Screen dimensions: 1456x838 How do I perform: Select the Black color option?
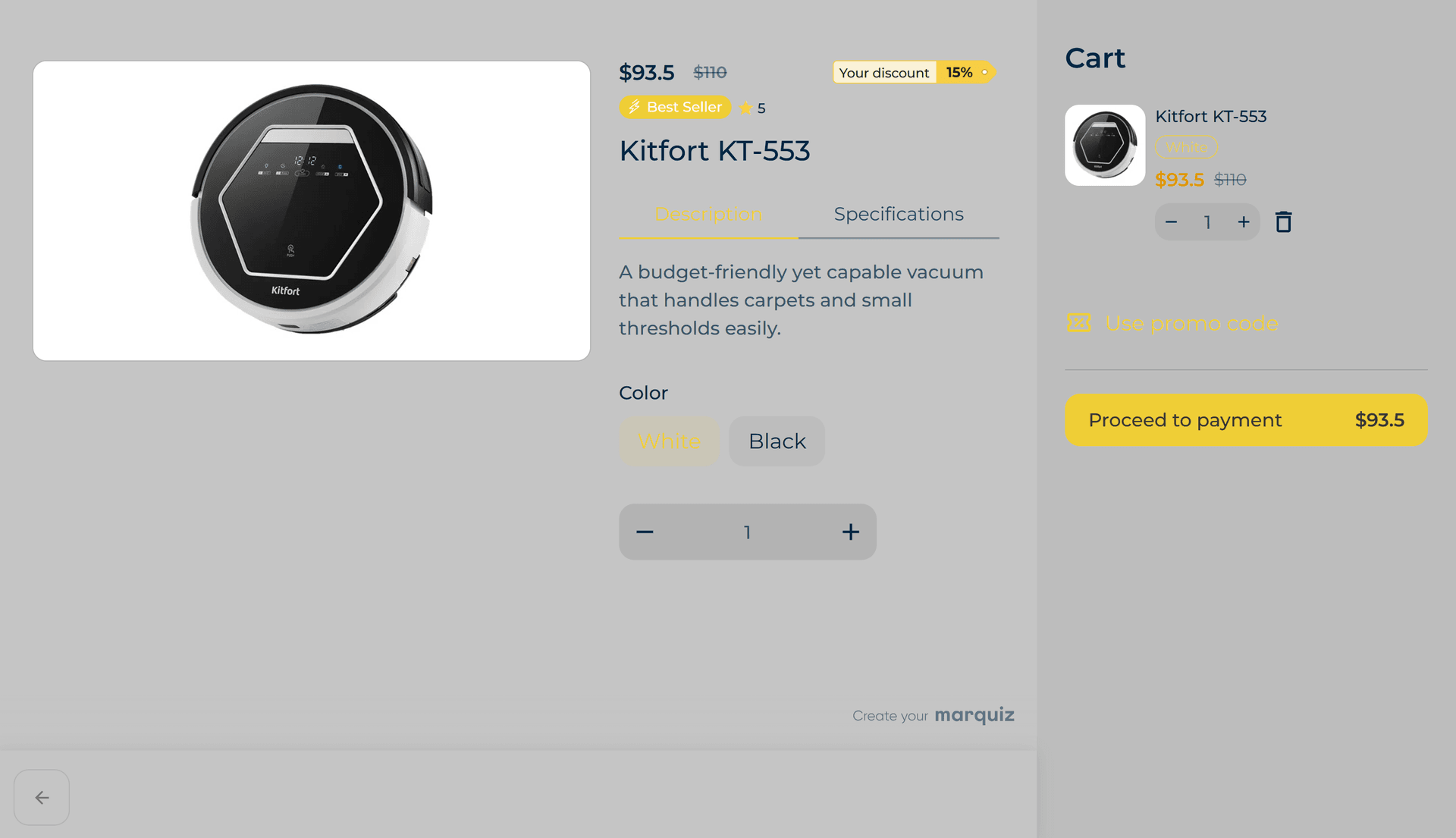777,441
